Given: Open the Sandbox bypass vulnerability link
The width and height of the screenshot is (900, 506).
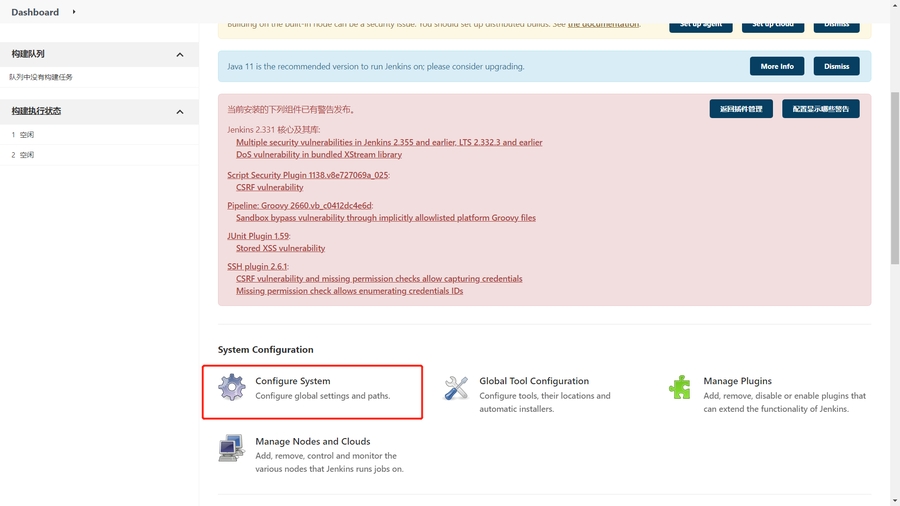Looking at the screenshot, I should [x=385, y=217].
